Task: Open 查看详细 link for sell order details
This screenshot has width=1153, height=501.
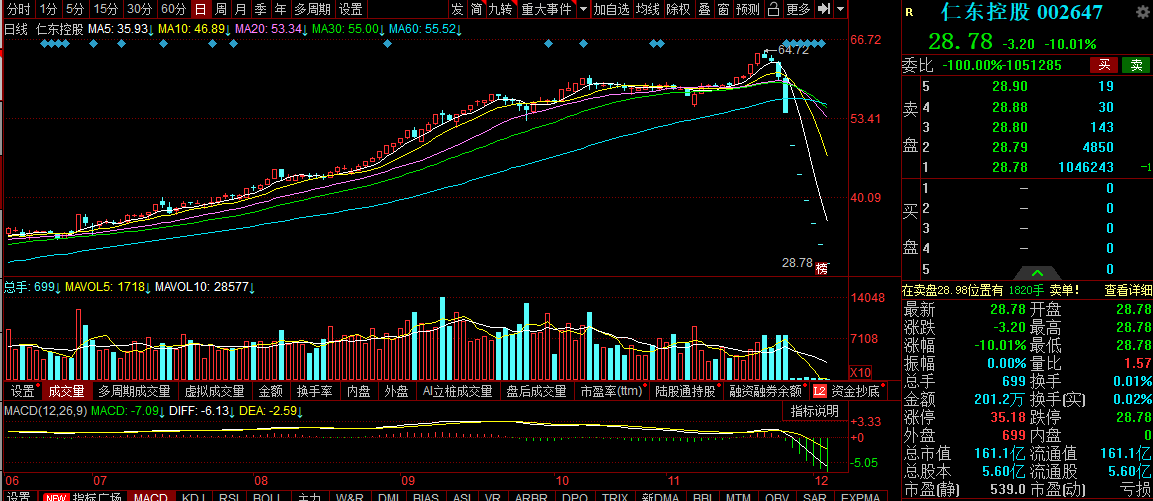Action: coord(1127,290)
